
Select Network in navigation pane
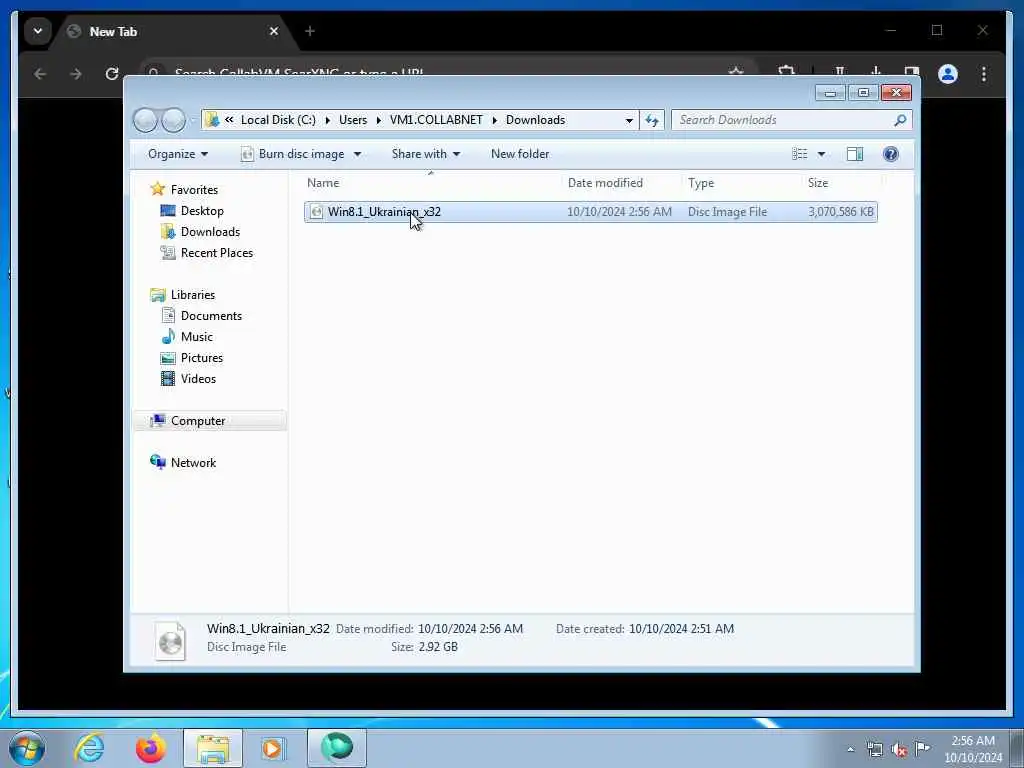click(193, 463)
